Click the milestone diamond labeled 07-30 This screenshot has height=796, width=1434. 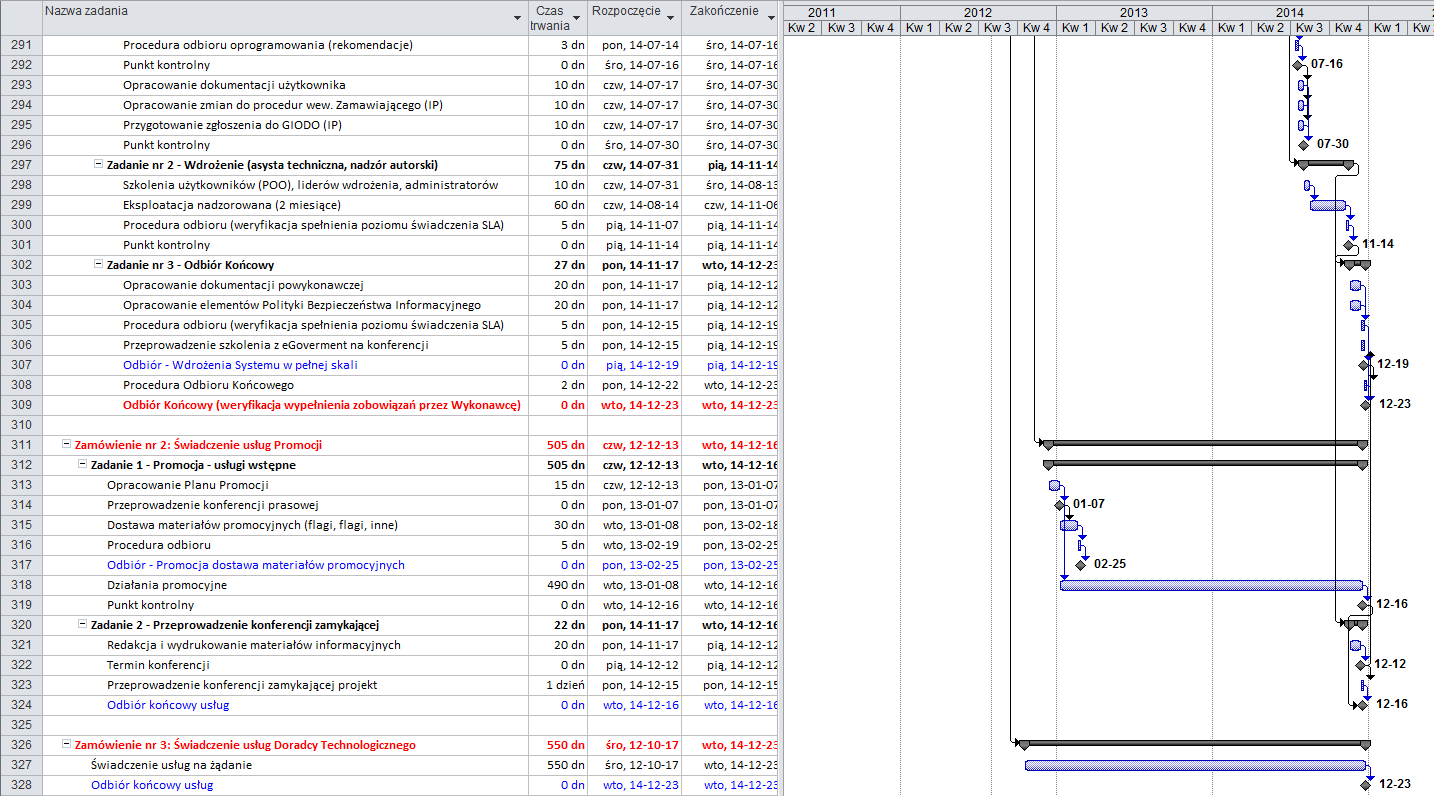[x=1303, y=145]
